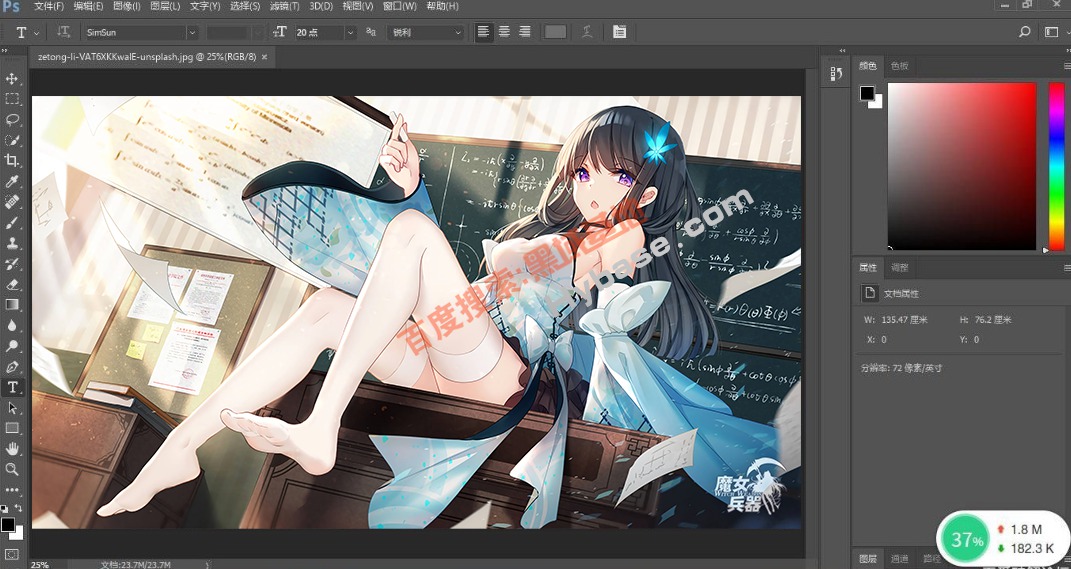Image resolution: width=1071 pixels, height=569 pixels.
Task: Open the extra tools ellipsis button
Action: click(x=12, y=490)
